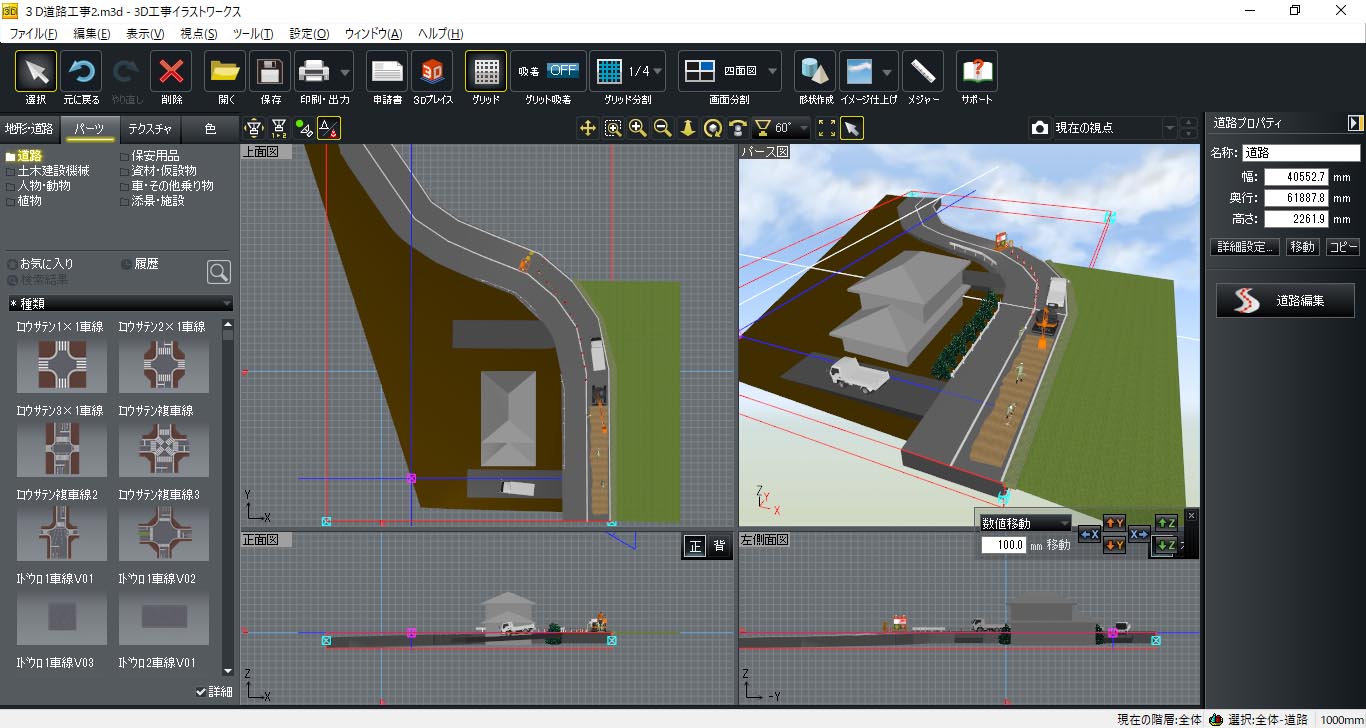The image size is (1366, 728).
Task: Open the 編集(E) menu
Action: point(92,33)
